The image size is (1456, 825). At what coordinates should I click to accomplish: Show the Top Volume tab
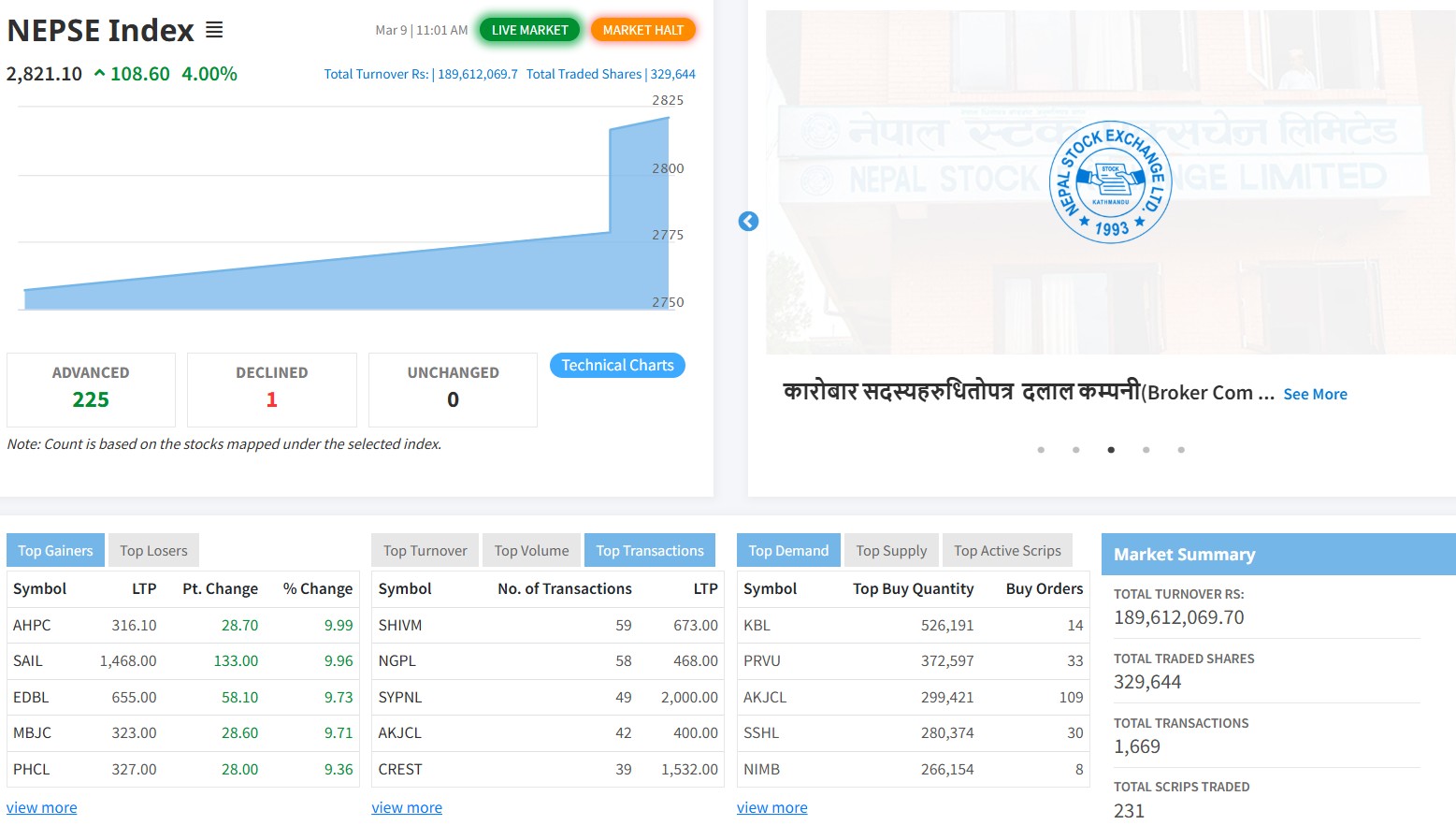pyautogui.click(x=531, y=551)
